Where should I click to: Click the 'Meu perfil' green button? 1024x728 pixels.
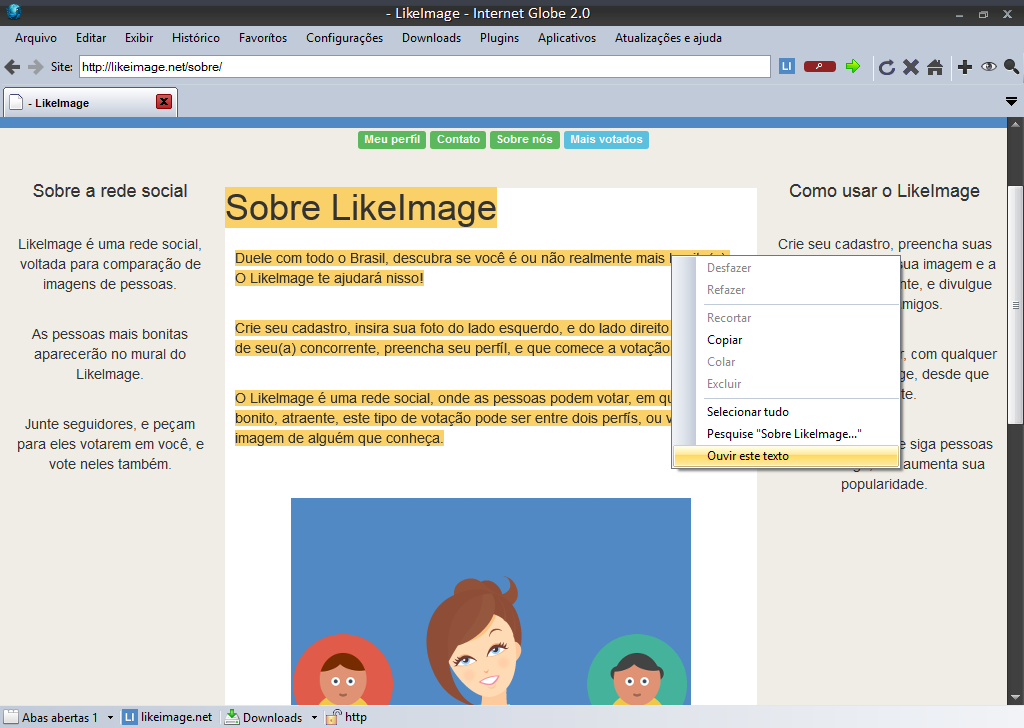tap(392, 140)
